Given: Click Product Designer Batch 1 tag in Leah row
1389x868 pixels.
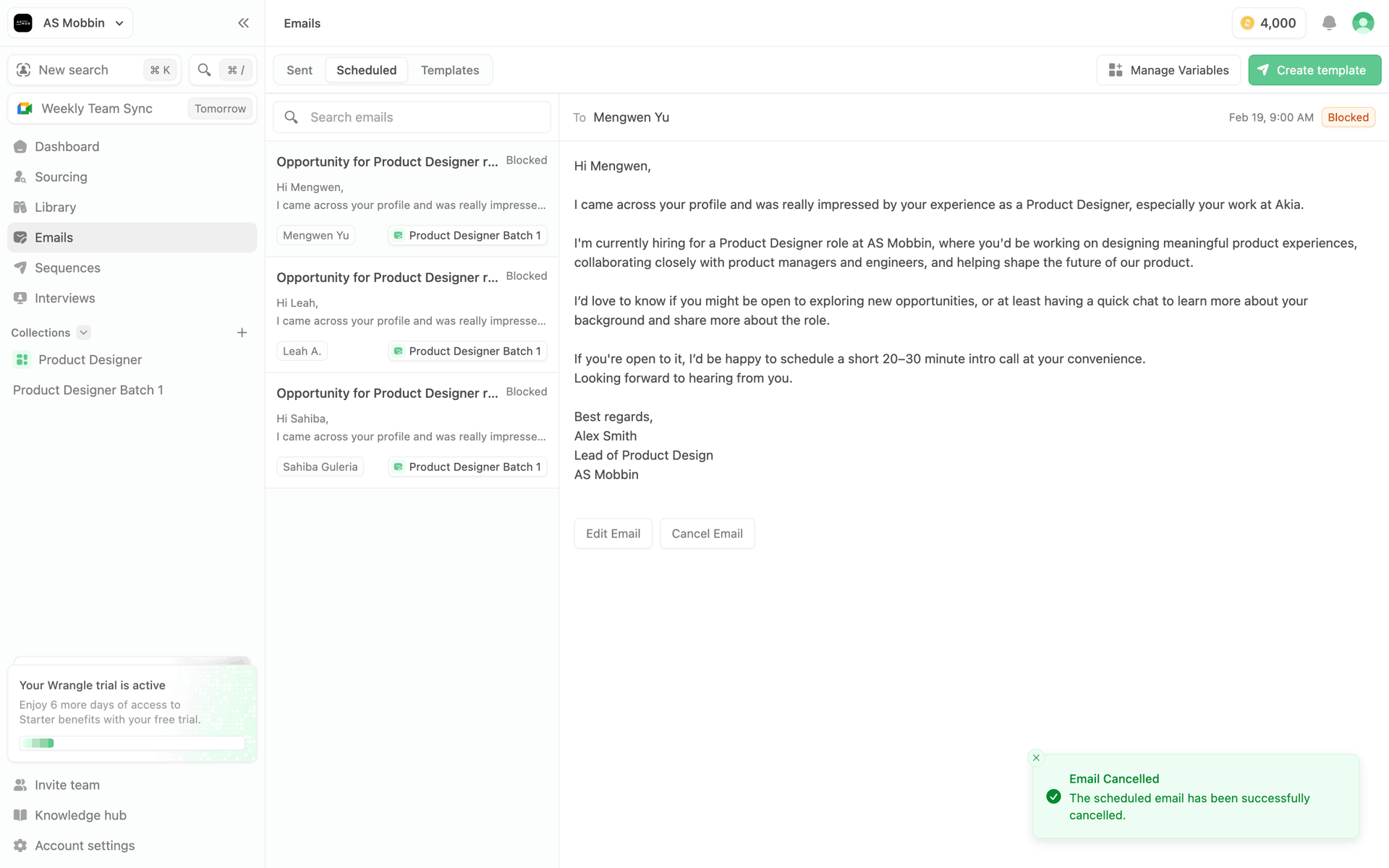Looking at the screenshot, I should coord(468,352).
